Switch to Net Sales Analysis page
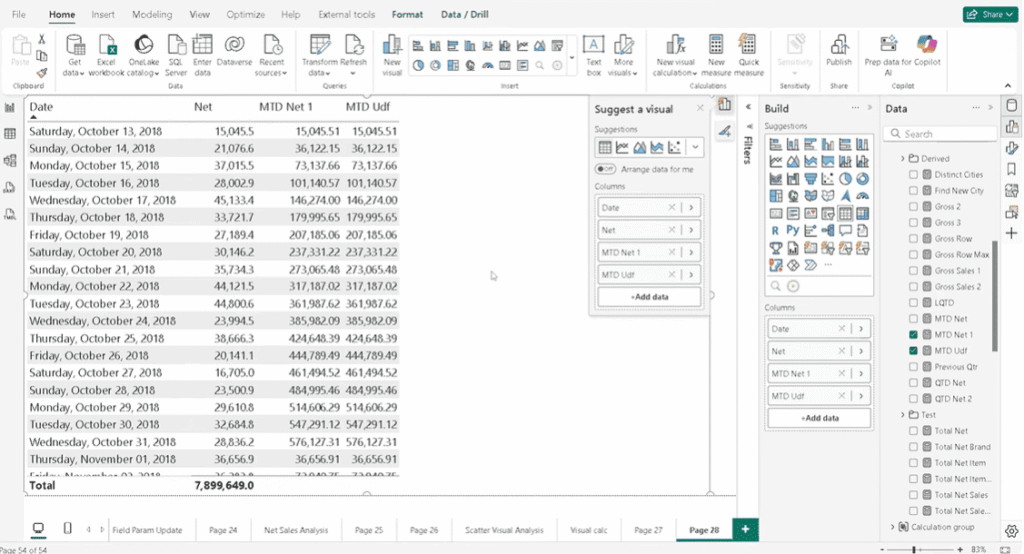Viewport: 1024px width, 554px height. [x=296, y=530]
